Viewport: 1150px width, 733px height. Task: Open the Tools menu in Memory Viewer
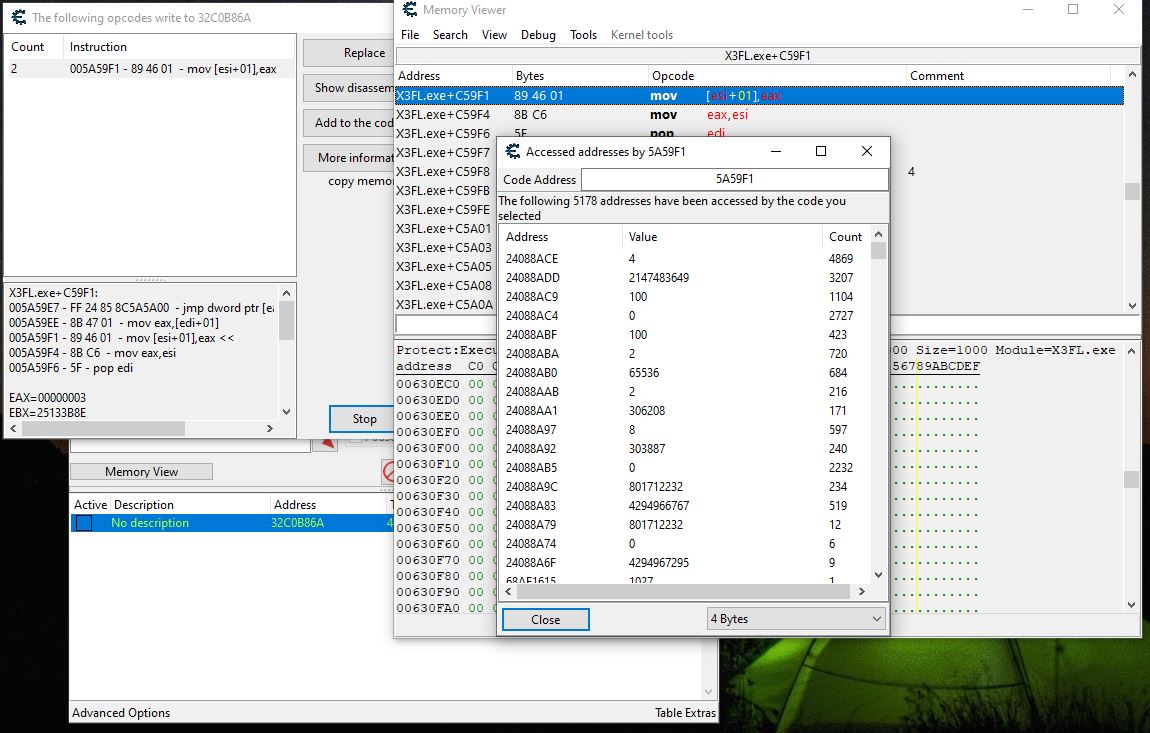pos(583,35)
